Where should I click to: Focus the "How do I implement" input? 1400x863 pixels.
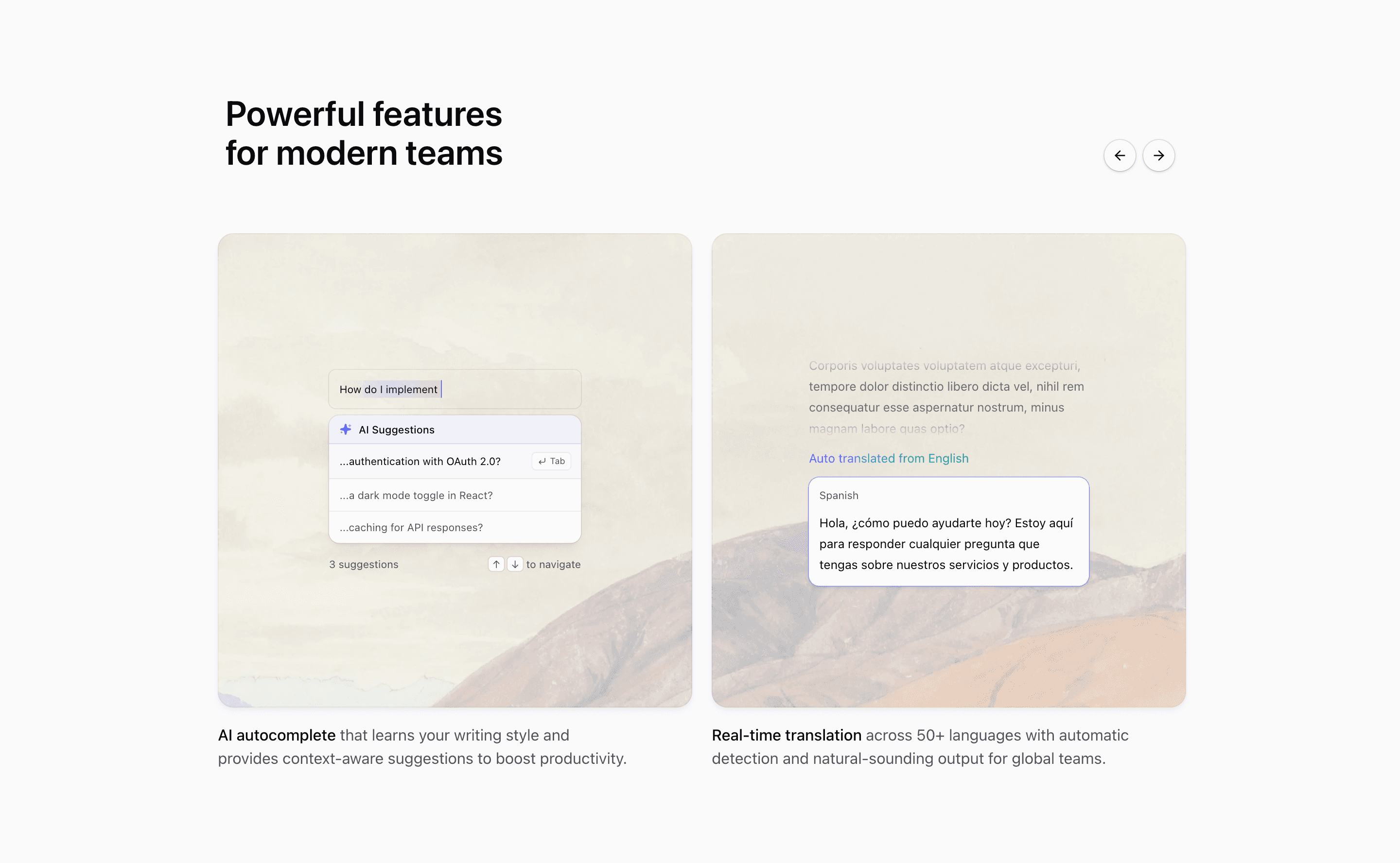(455, 389)
